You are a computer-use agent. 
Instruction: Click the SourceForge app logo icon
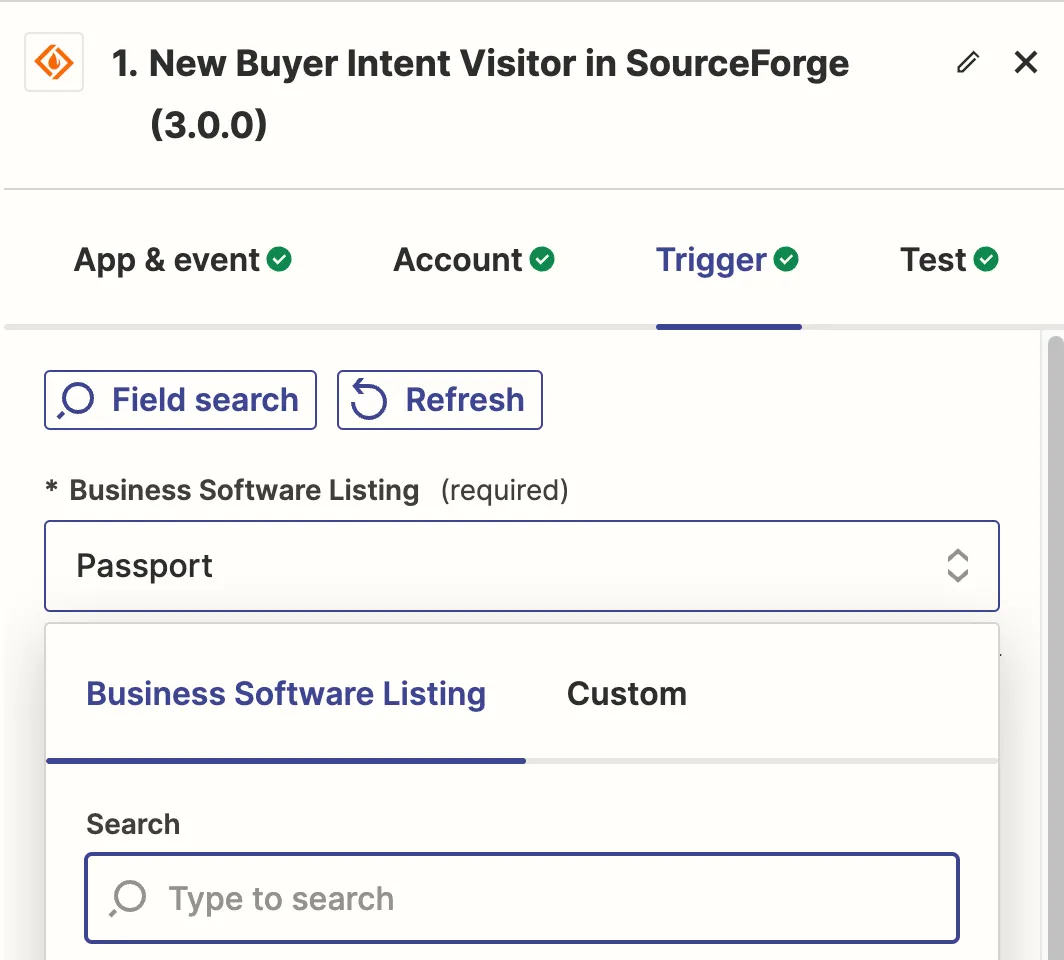[54, 62]
